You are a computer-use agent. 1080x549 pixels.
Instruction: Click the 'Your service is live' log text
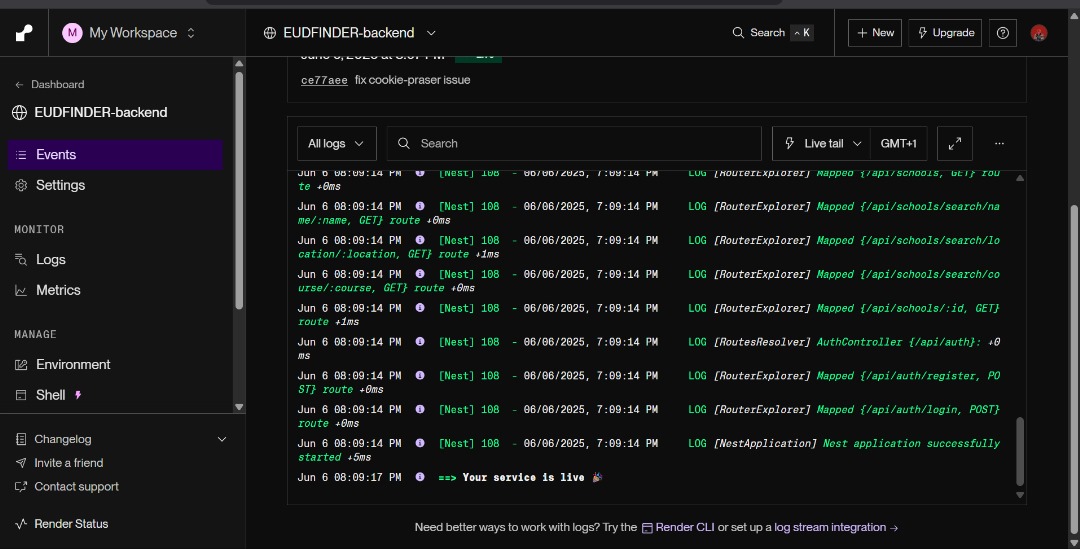pos(523,477)
